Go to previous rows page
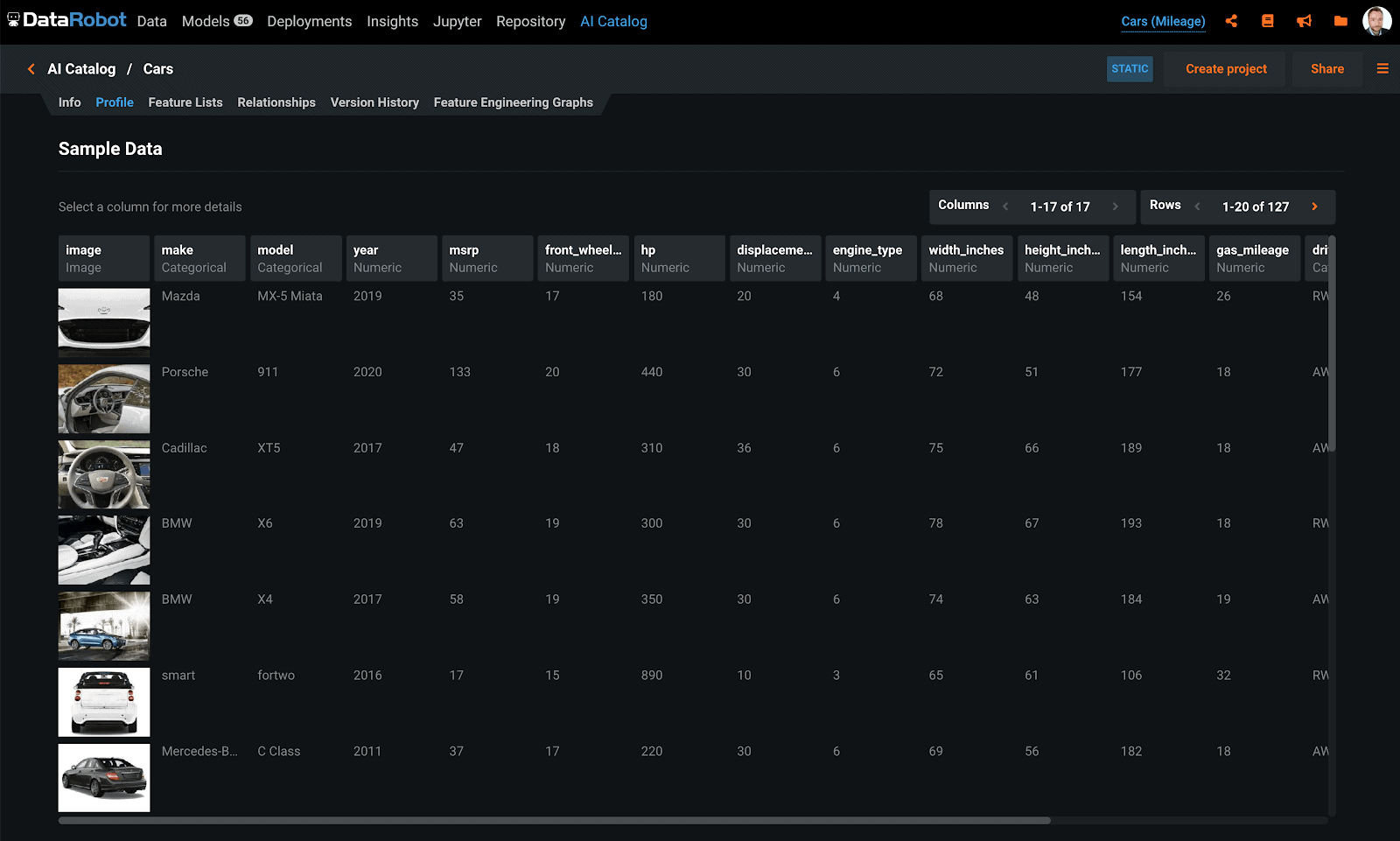 coord(1197,207)
